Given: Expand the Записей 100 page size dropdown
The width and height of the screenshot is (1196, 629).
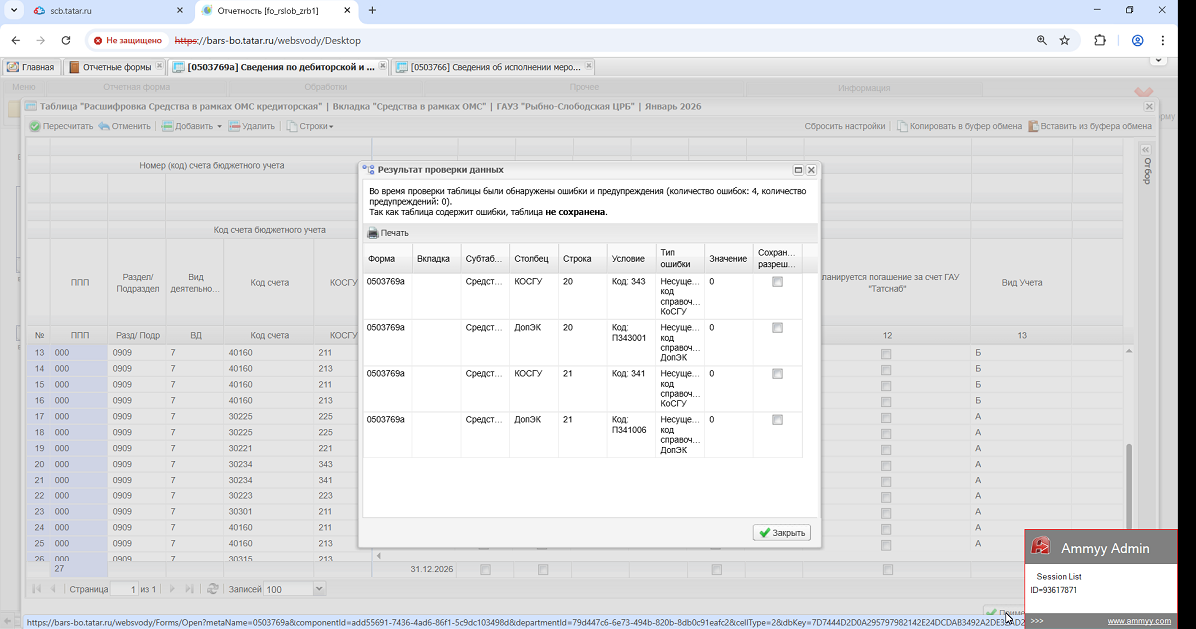Looking at the screenshot, I should tap(319, 589).
